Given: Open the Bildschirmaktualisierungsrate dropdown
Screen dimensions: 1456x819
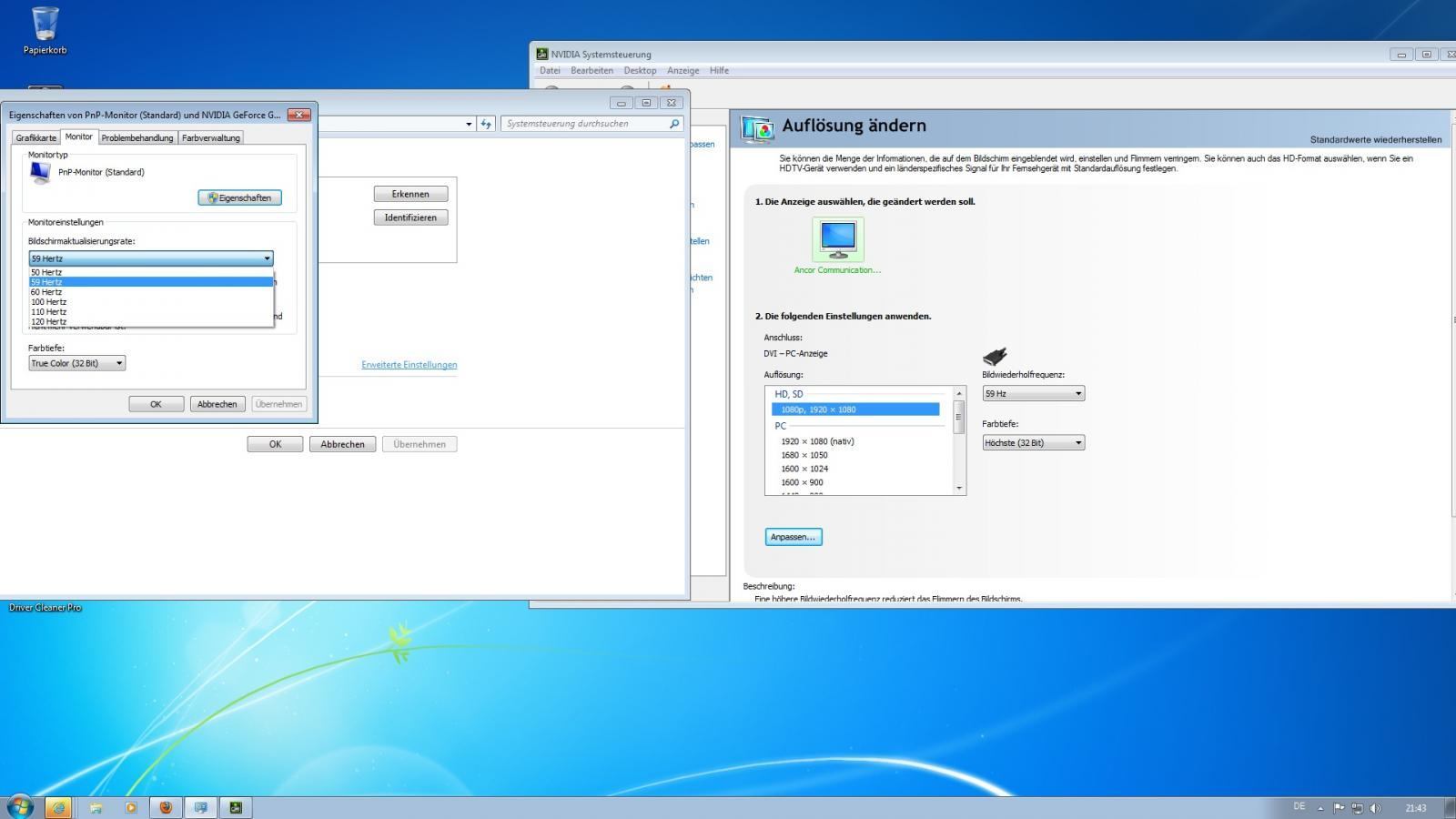Looking at the screenshot, I should click(150, 258).
